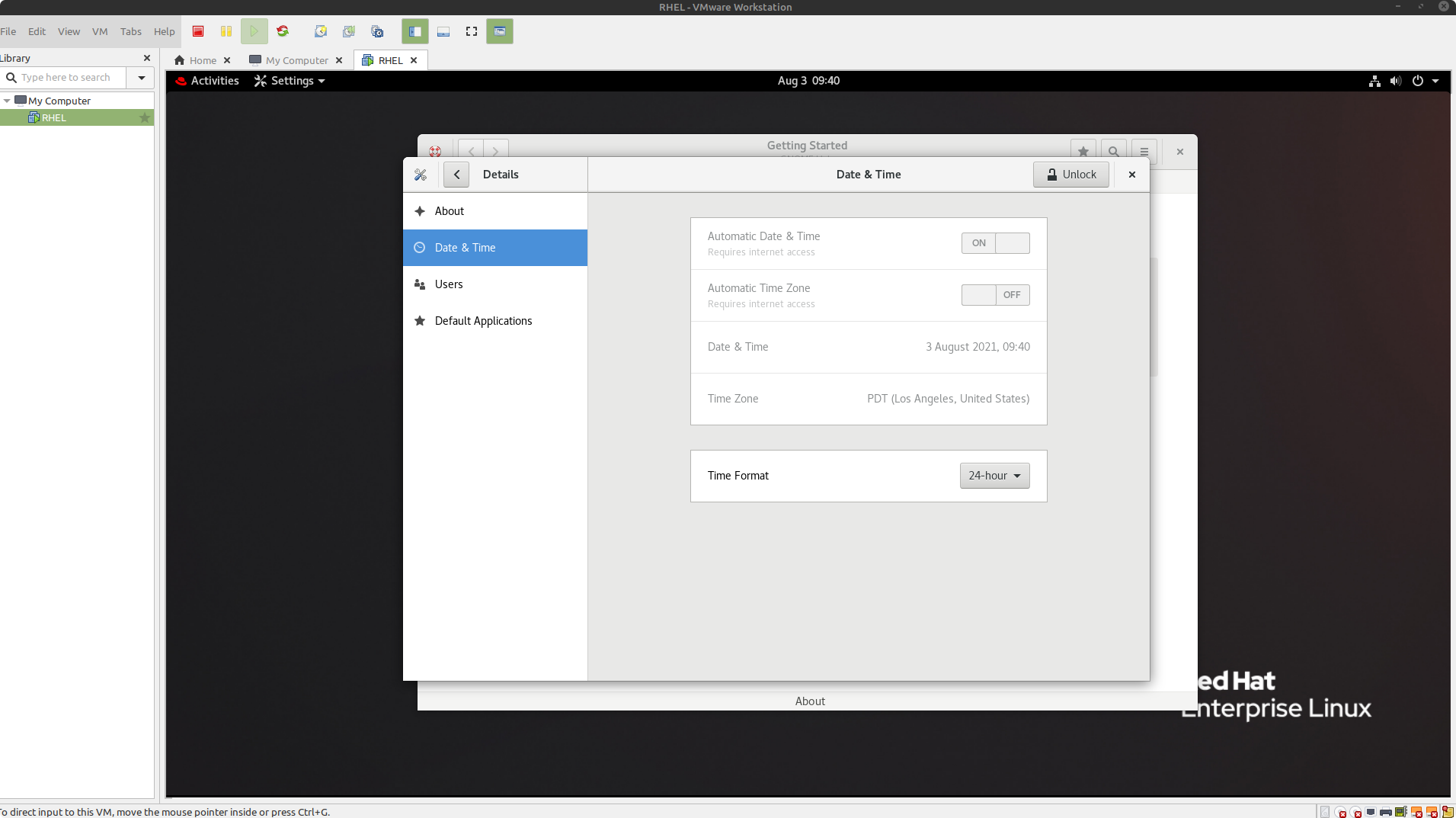Close the RHEL tab
Viewport: 1456px width, 818px height.
(414, 60)
